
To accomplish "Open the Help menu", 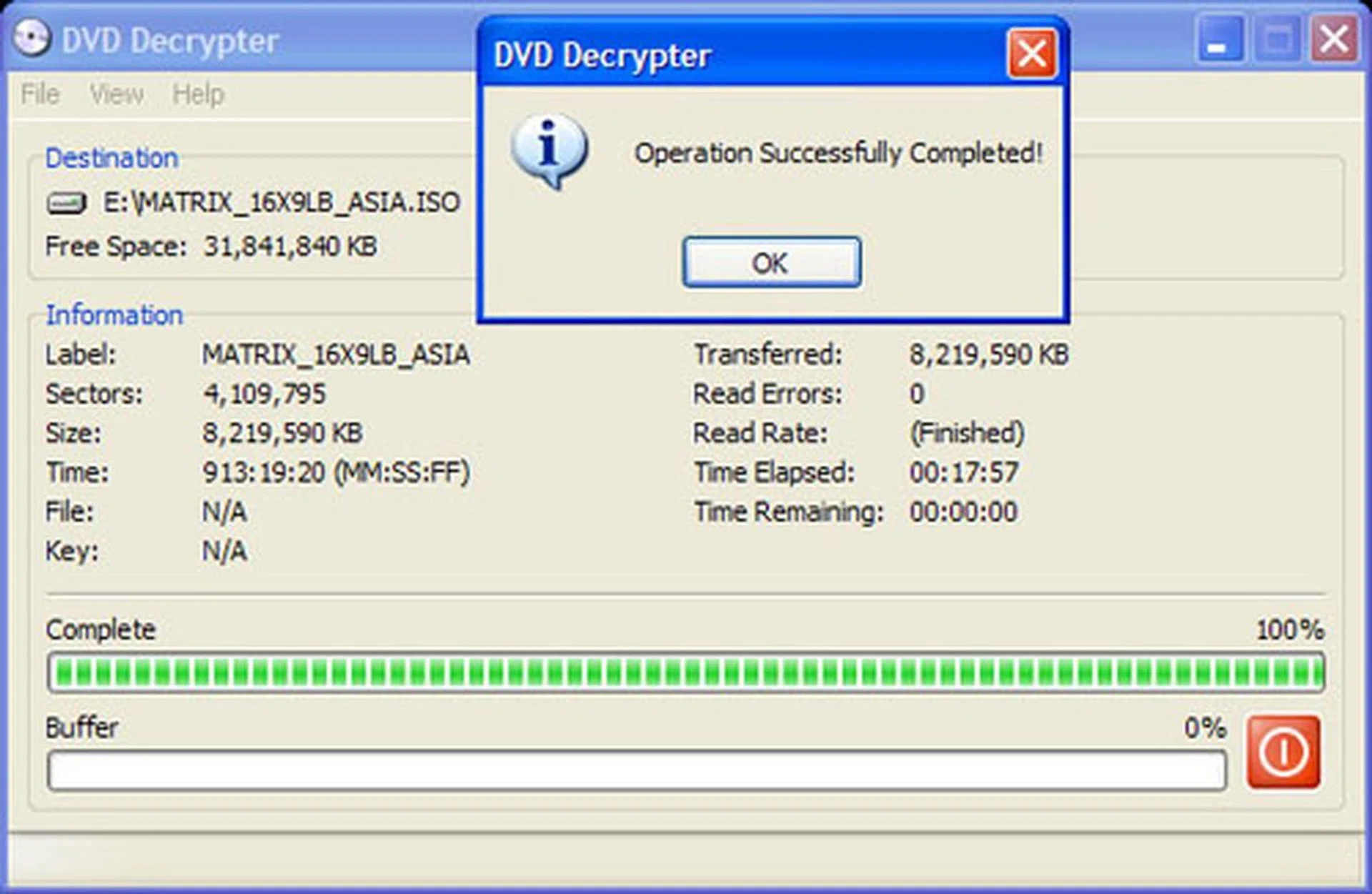I will pos(198,94).
